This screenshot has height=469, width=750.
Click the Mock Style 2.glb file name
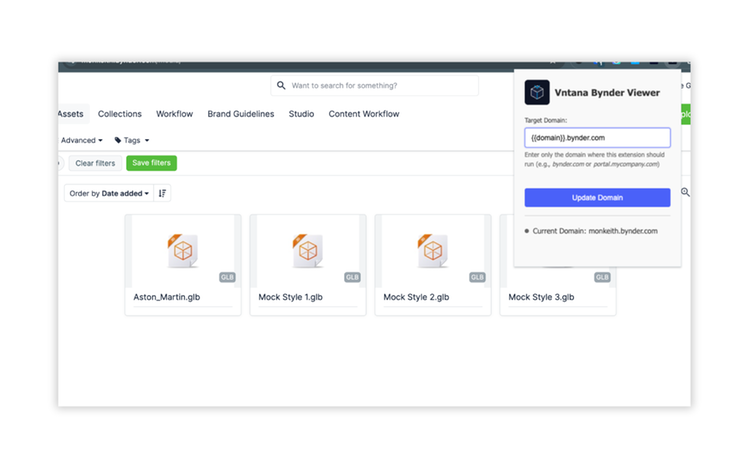tap(416, 297)
